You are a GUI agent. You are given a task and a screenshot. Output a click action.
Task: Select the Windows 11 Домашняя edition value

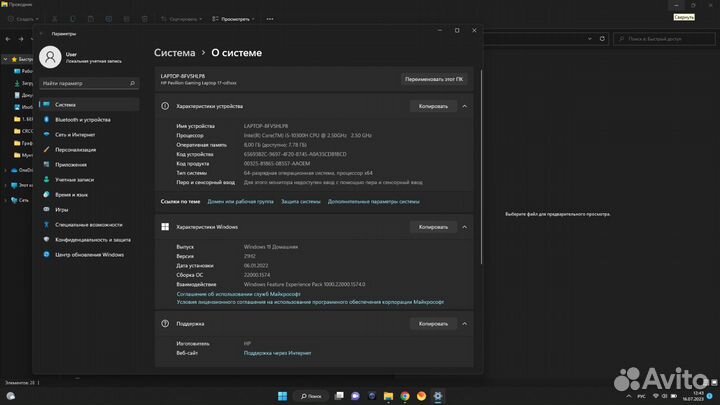270,247
